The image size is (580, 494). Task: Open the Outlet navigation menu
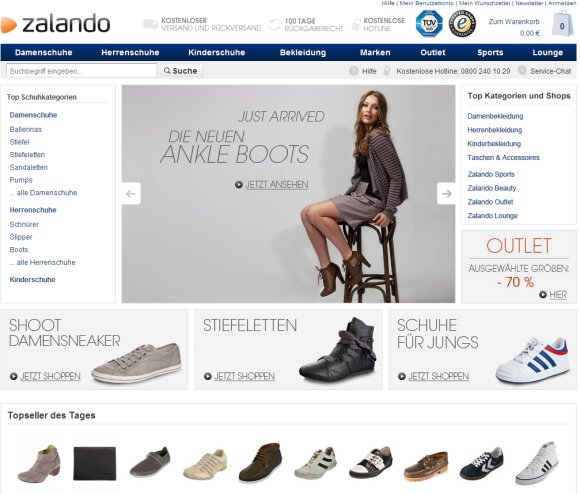(433, 53)
